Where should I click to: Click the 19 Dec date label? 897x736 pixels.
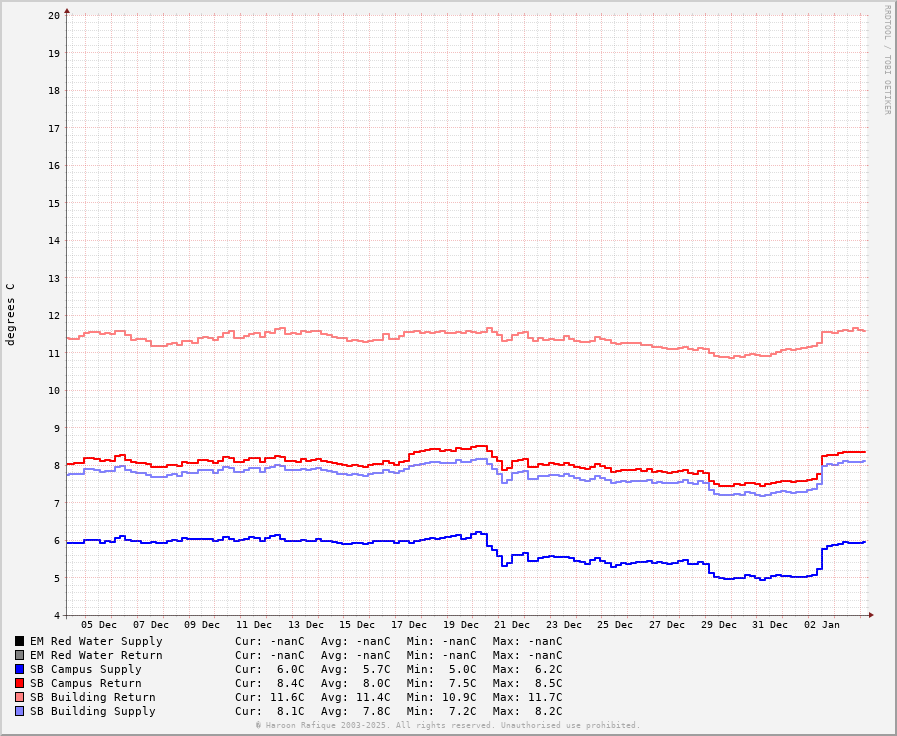(x=460, y=625)
